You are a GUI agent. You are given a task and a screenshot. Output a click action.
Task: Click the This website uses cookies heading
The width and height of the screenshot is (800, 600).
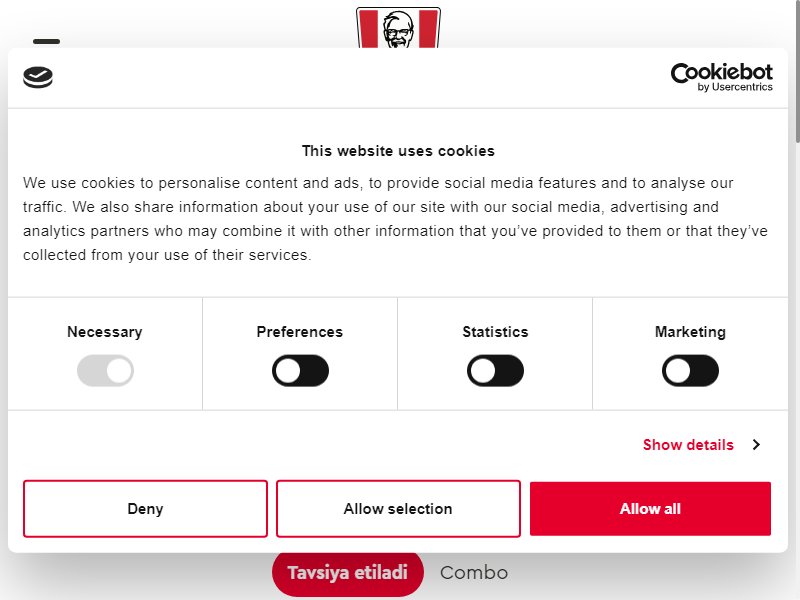398,151
